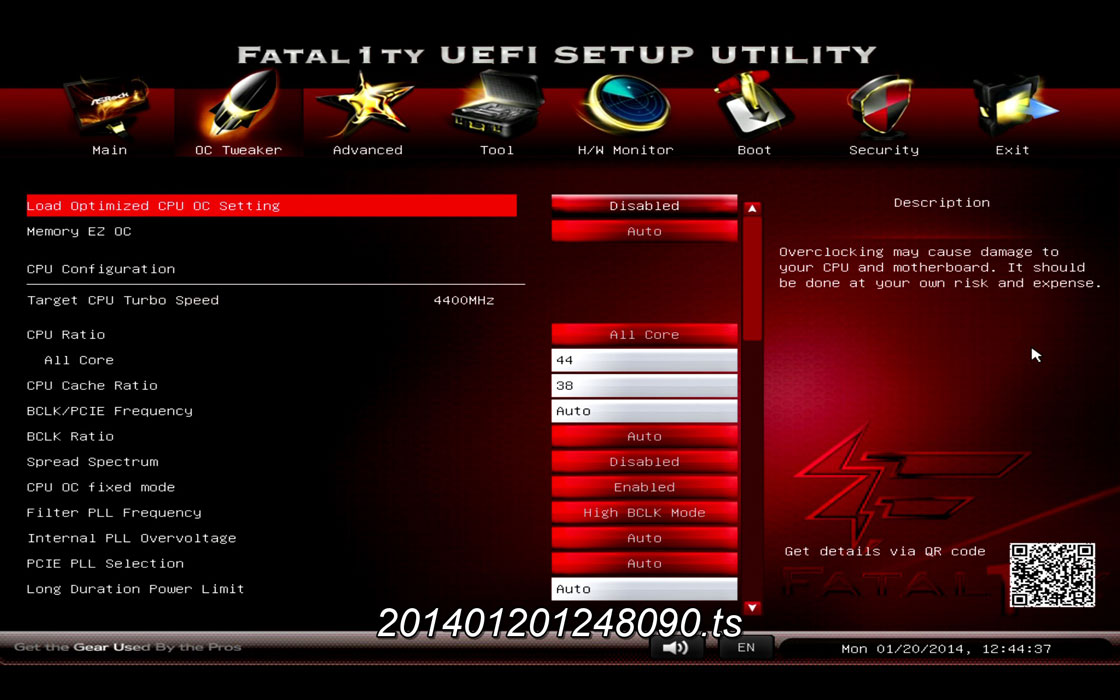The height and width of the screenshot is (700, 1120).
Task: Expand Filter PLL Frequency High BCLK Mode
Action: [x=644, y=513]
